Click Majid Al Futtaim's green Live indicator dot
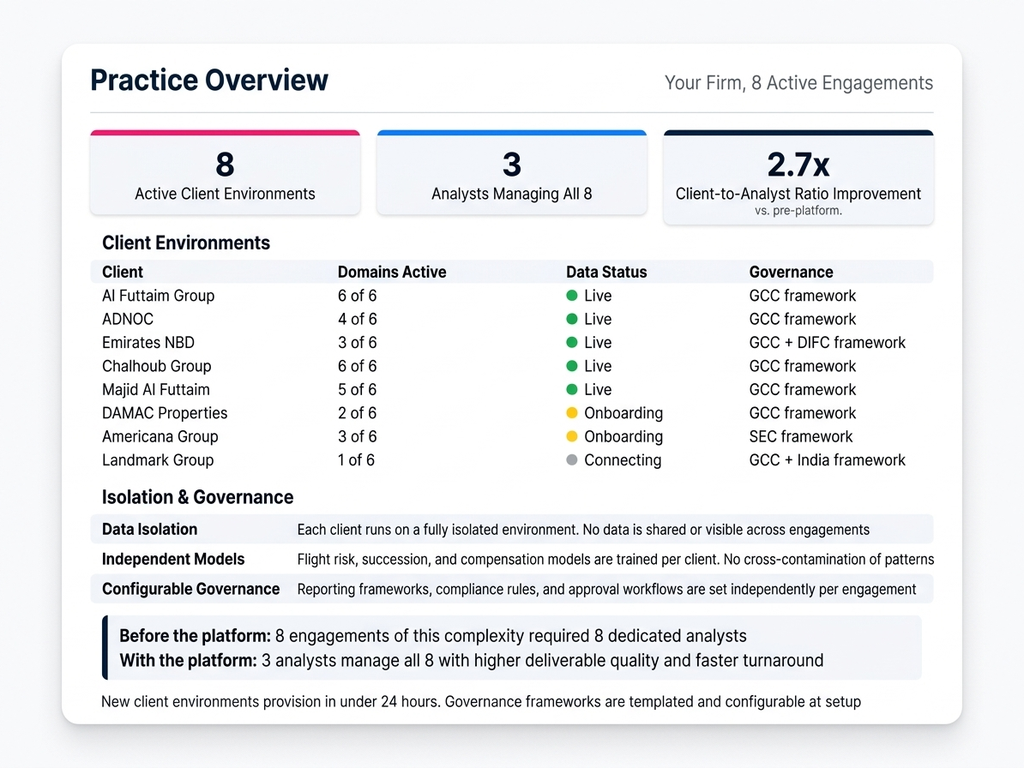 [572, 390]
